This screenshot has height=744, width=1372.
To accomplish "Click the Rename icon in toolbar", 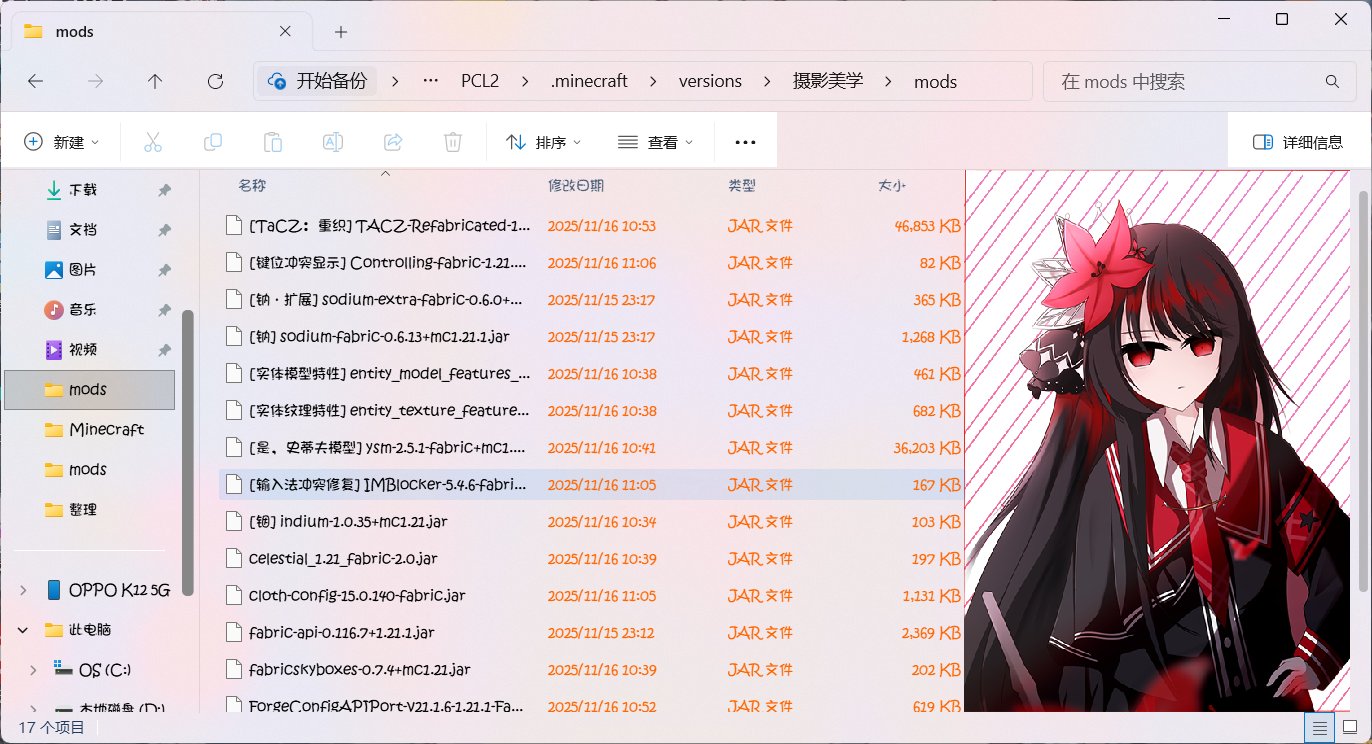I will tap(333, 142).
